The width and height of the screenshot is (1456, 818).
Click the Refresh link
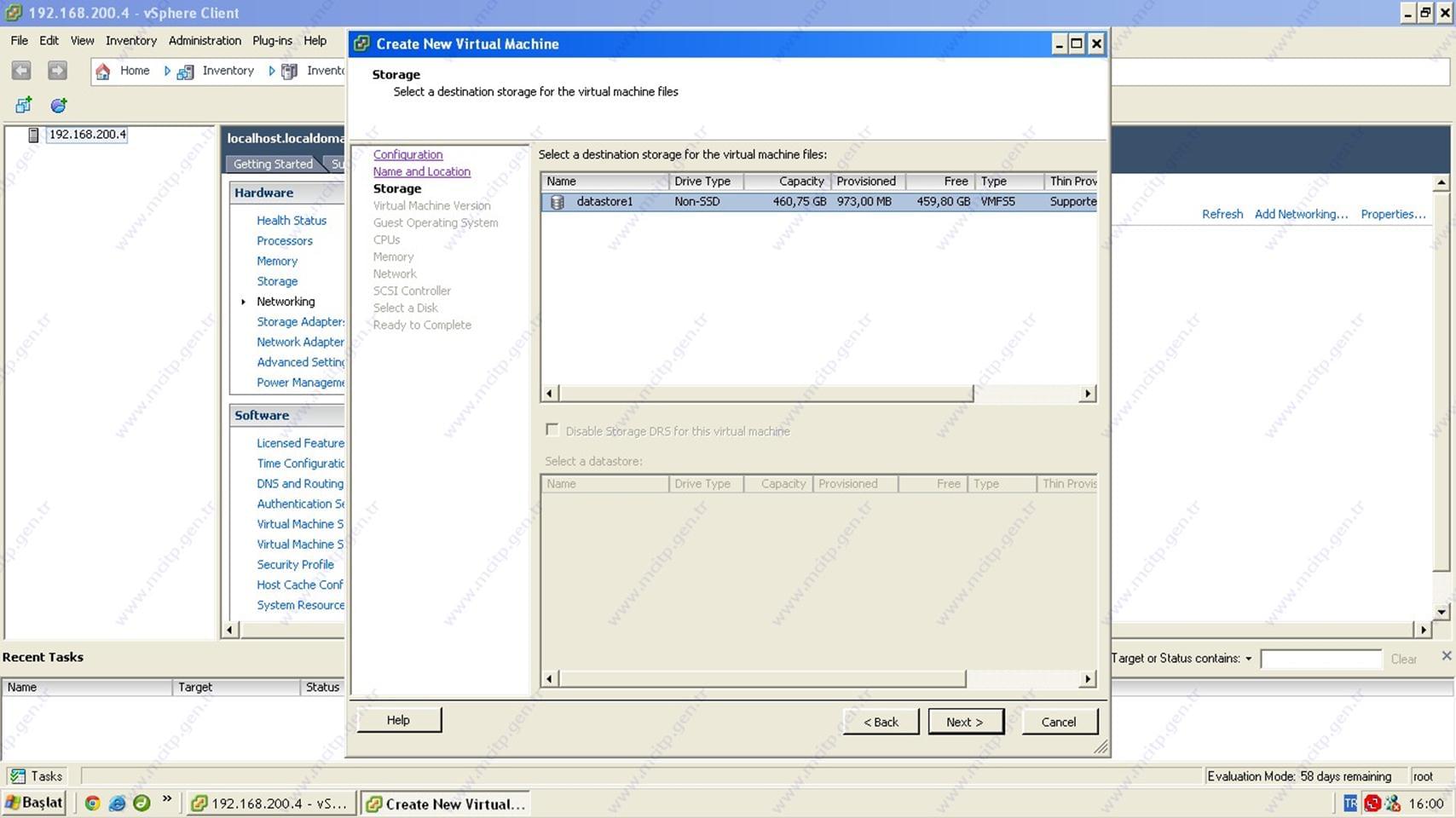[1222, 214]
